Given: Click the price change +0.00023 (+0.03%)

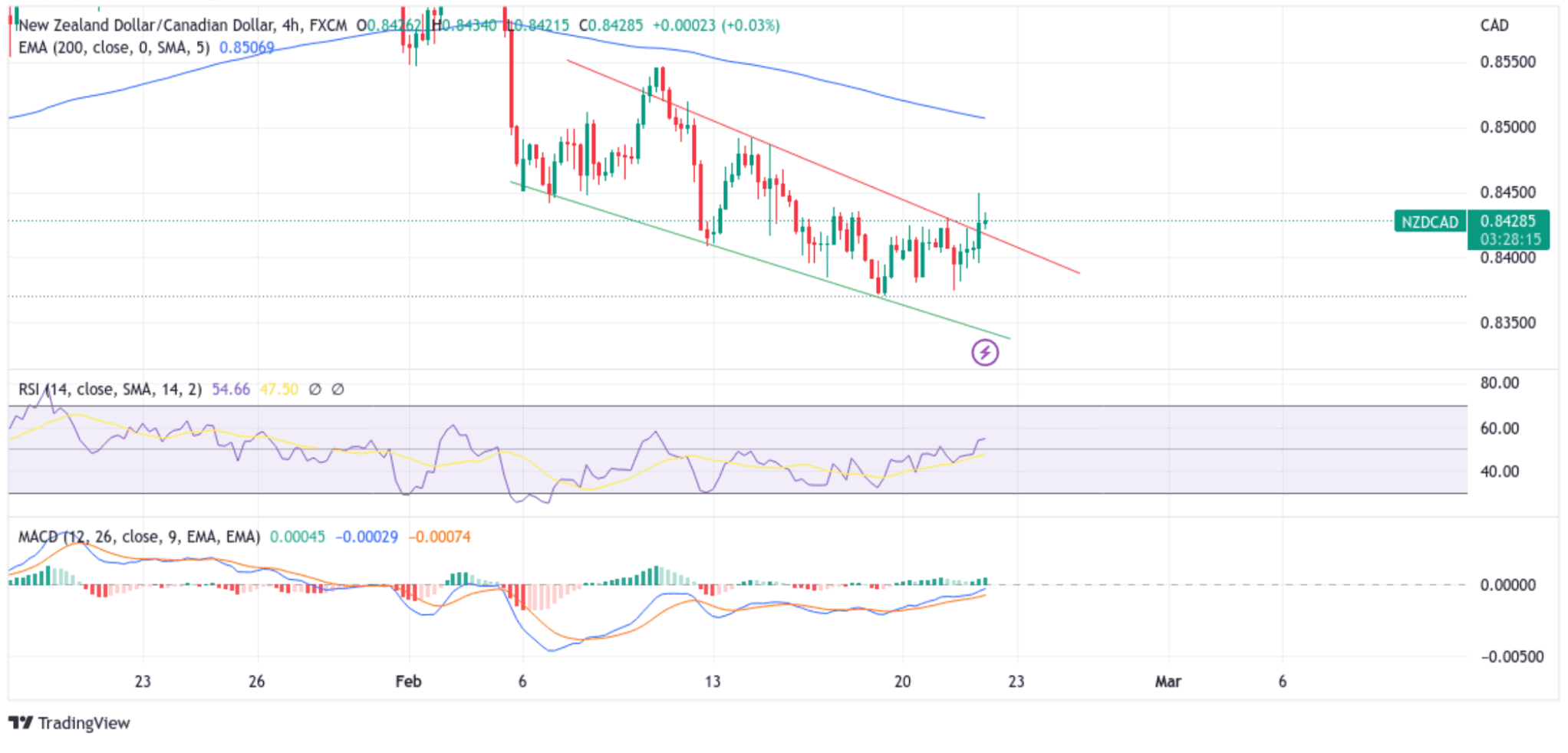Looking at the screenshot, I should click(x=716, y=25).
